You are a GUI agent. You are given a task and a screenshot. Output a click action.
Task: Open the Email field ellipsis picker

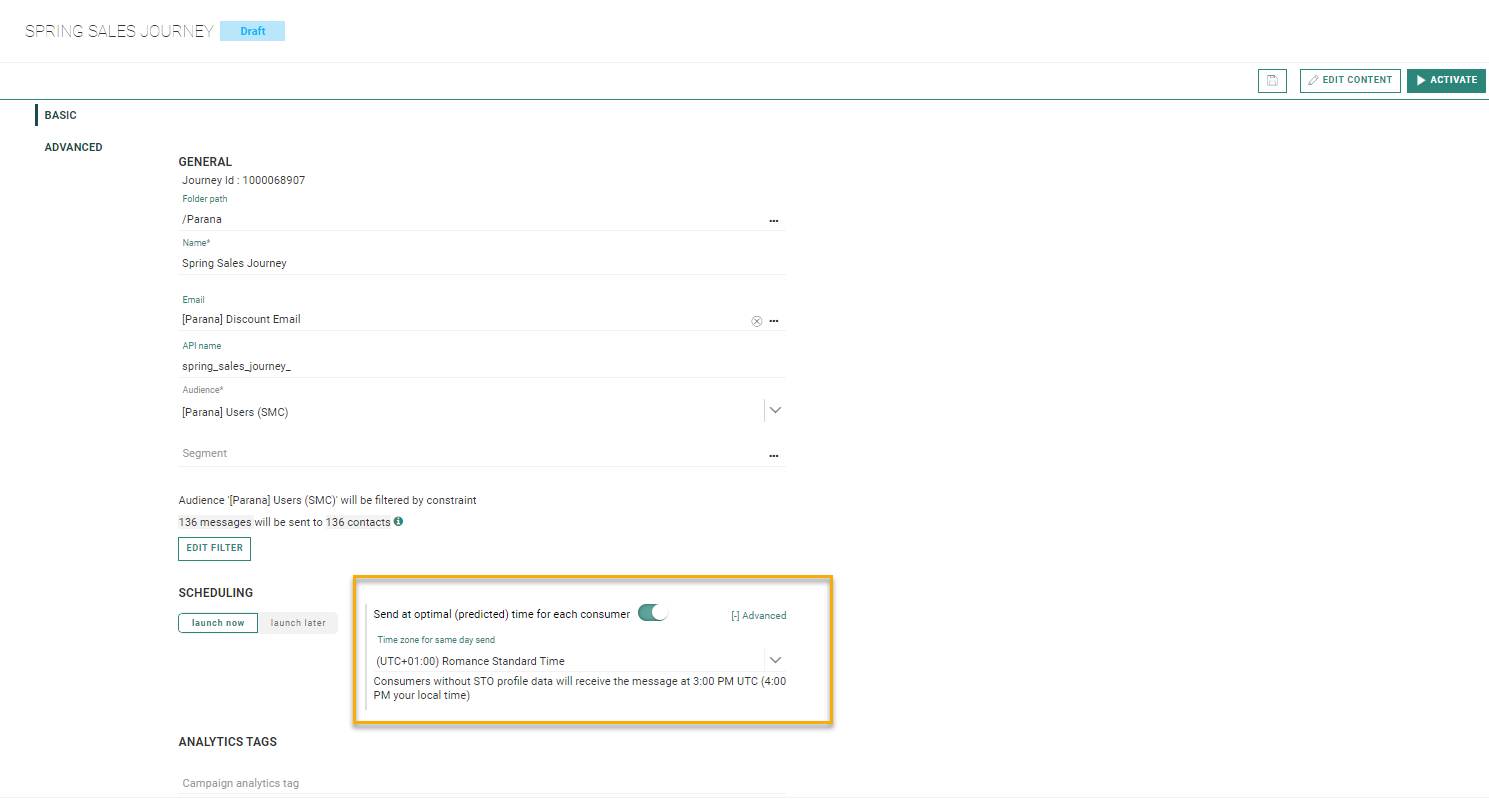pos(773,321)
